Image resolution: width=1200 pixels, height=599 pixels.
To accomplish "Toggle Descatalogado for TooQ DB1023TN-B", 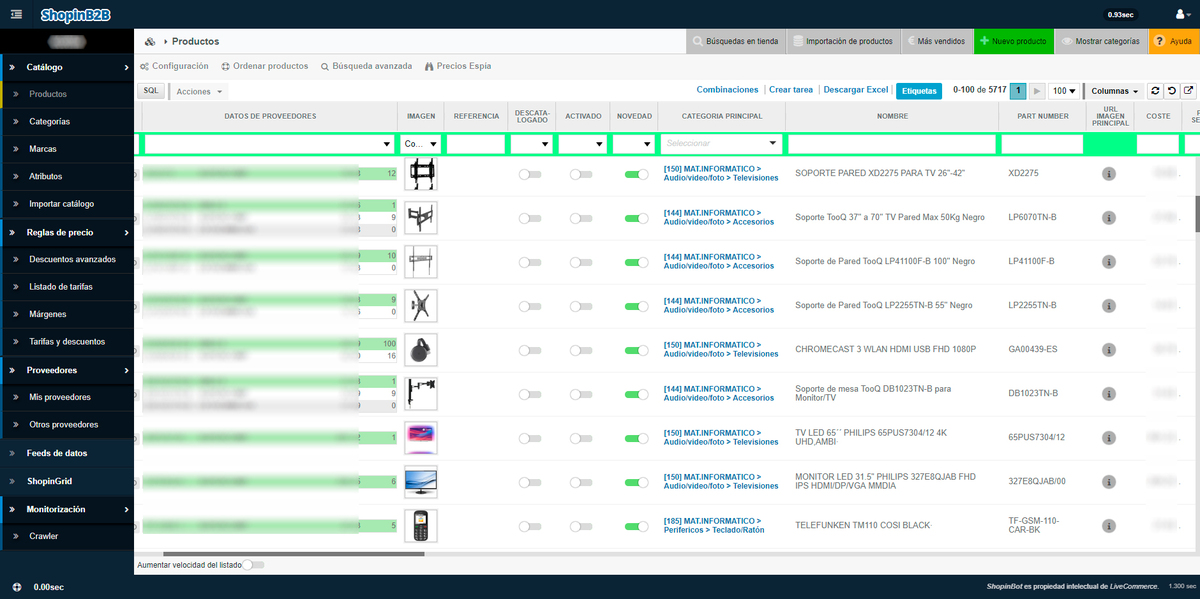I will coord(530,394).
